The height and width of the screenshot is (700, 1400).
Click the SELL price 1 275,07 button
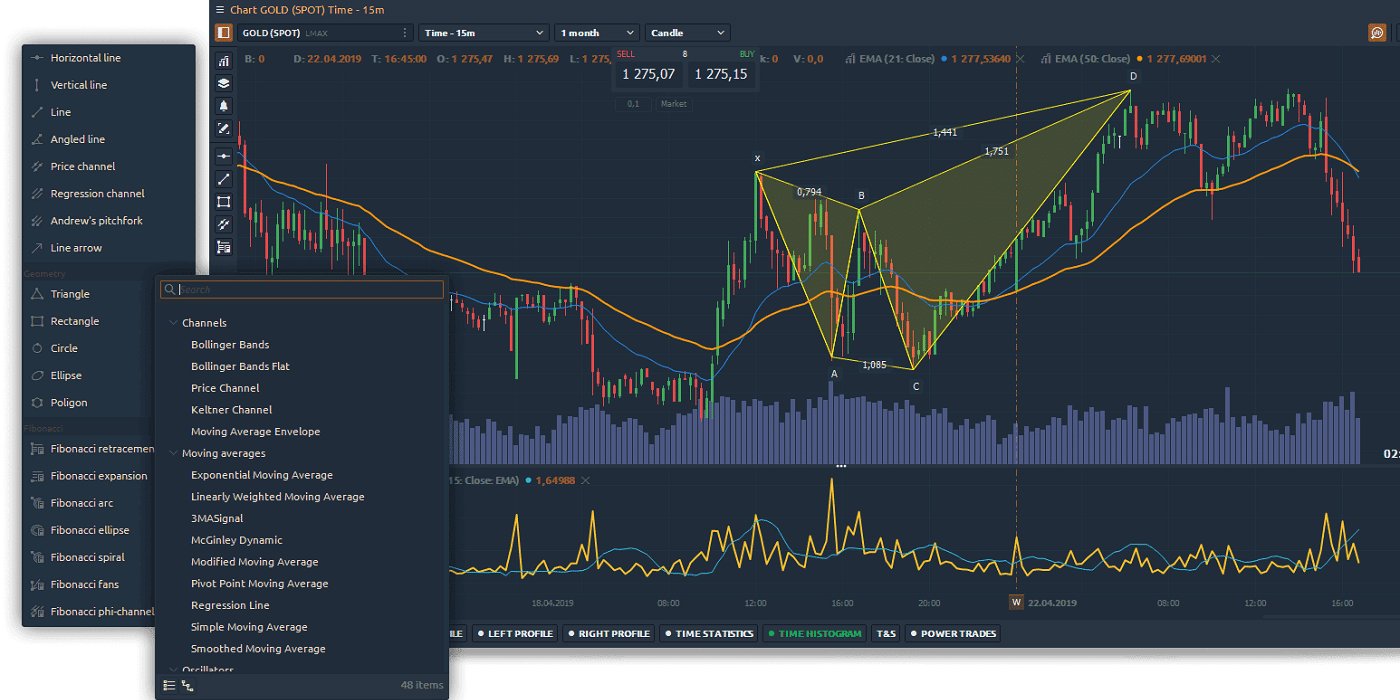[x=648, y=74]
